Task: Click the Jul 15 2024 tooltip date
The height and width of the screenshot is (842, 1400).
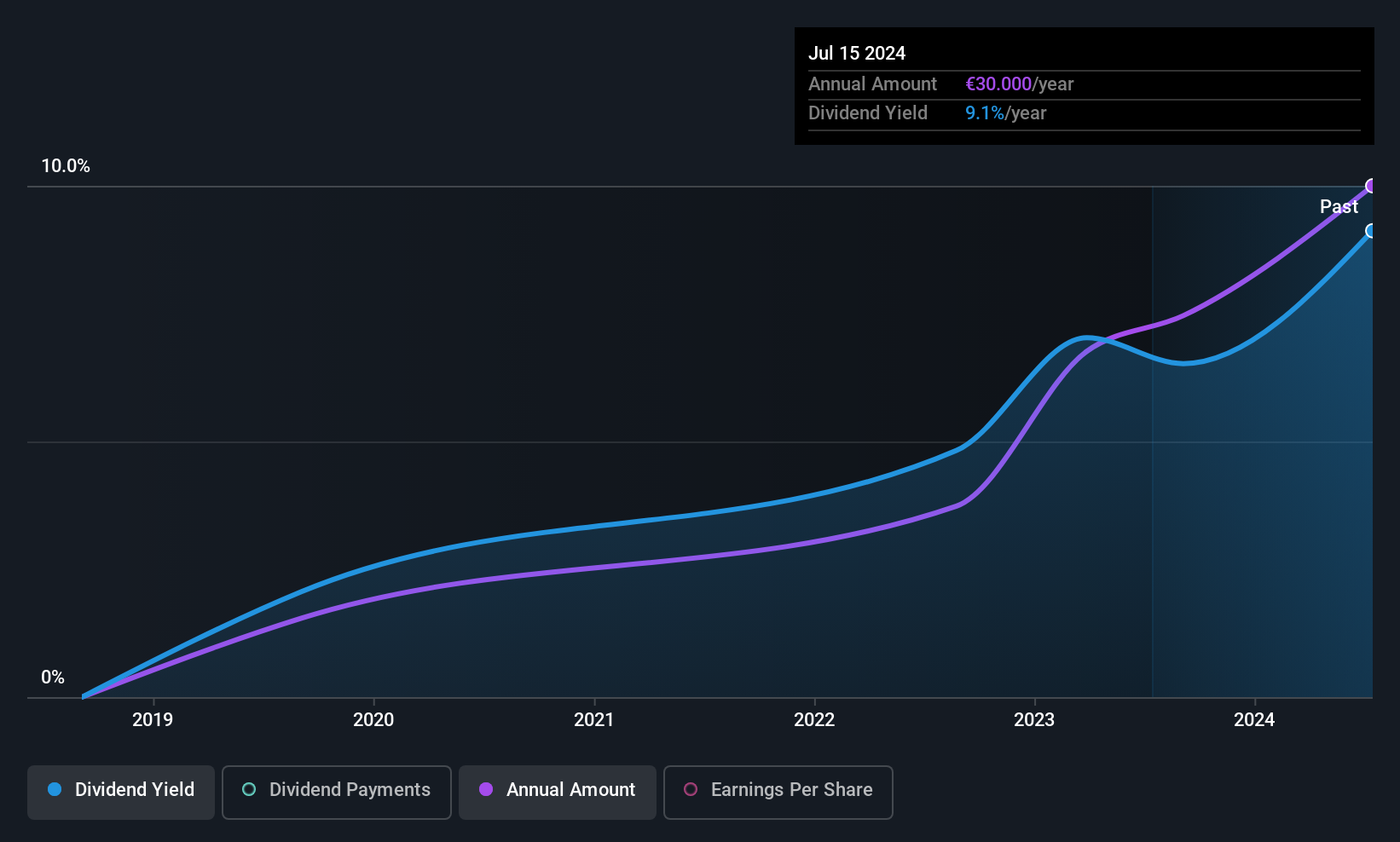Action: click(857, 54)
